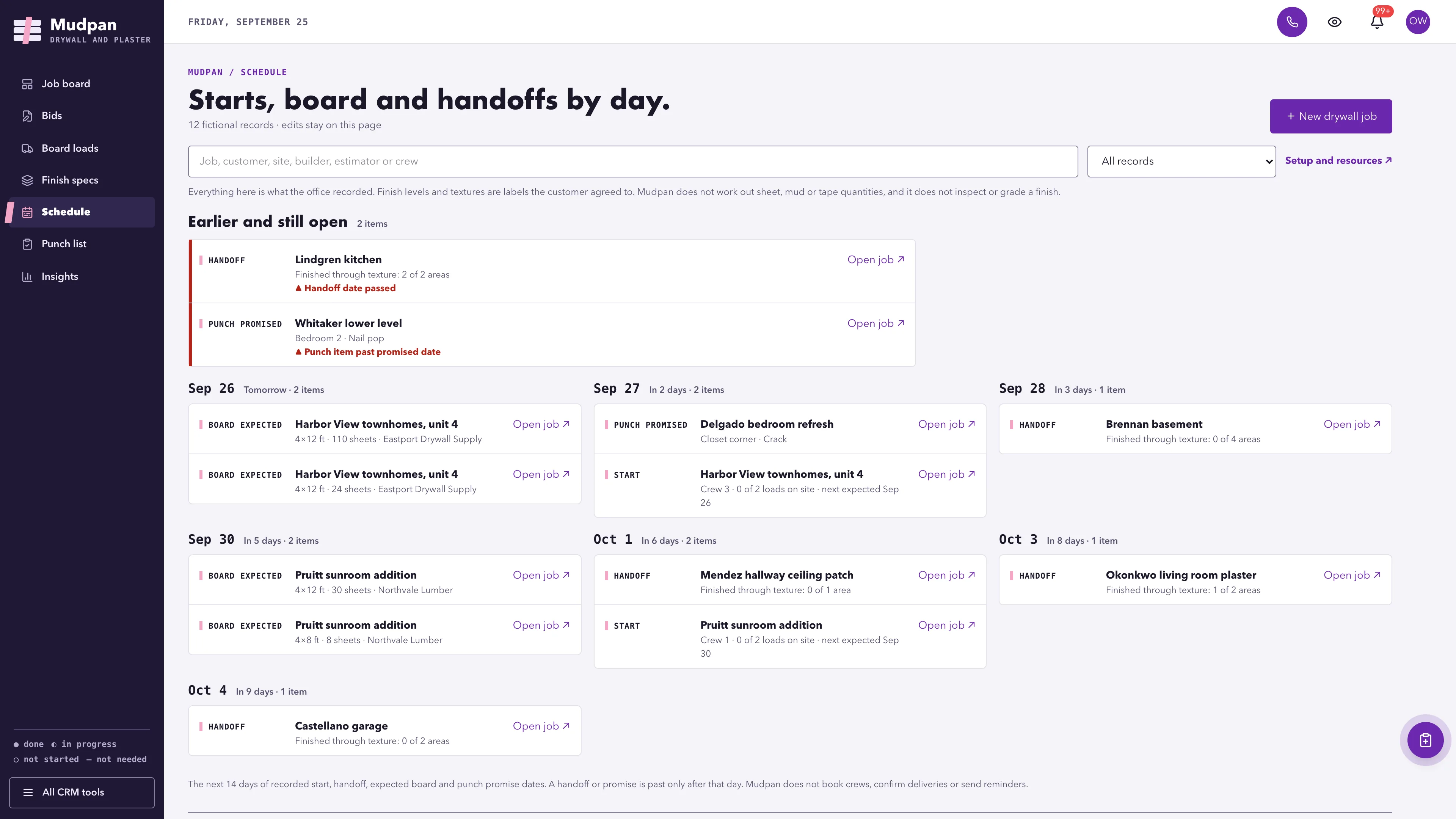Click the floating clipboard button
This screenshot has height=819, width=1456.
coord(1425,740)
